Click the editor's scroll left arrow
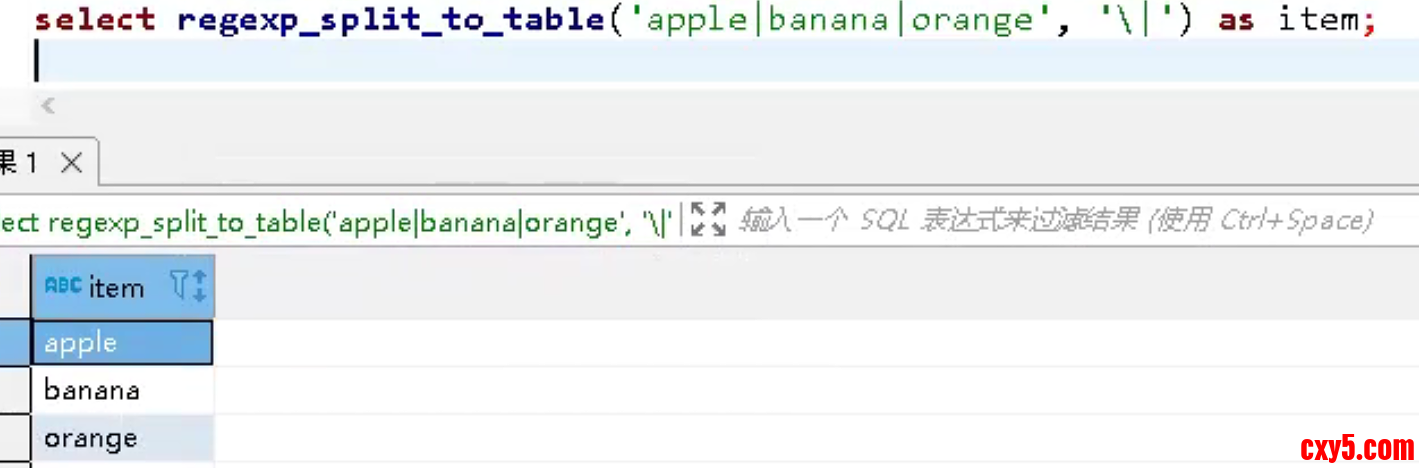 point(47,106)
